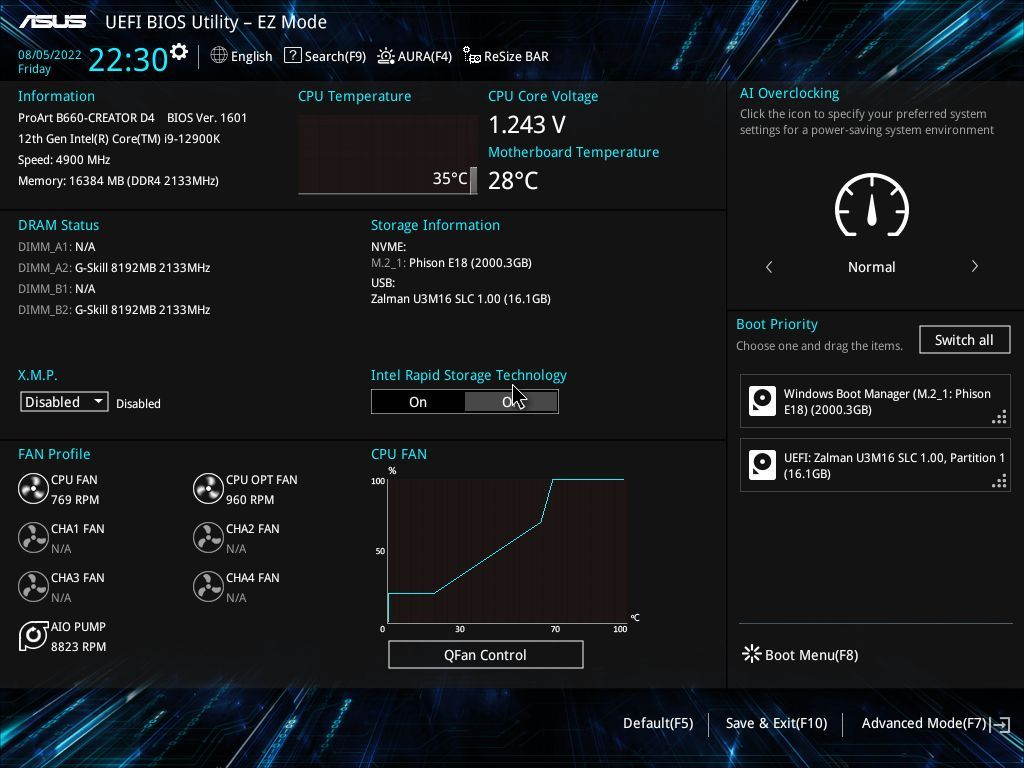Viewport: 1024px width, 768px height.
Task: Load defaults with Default(F5)
Action: (x=658, y=723)
